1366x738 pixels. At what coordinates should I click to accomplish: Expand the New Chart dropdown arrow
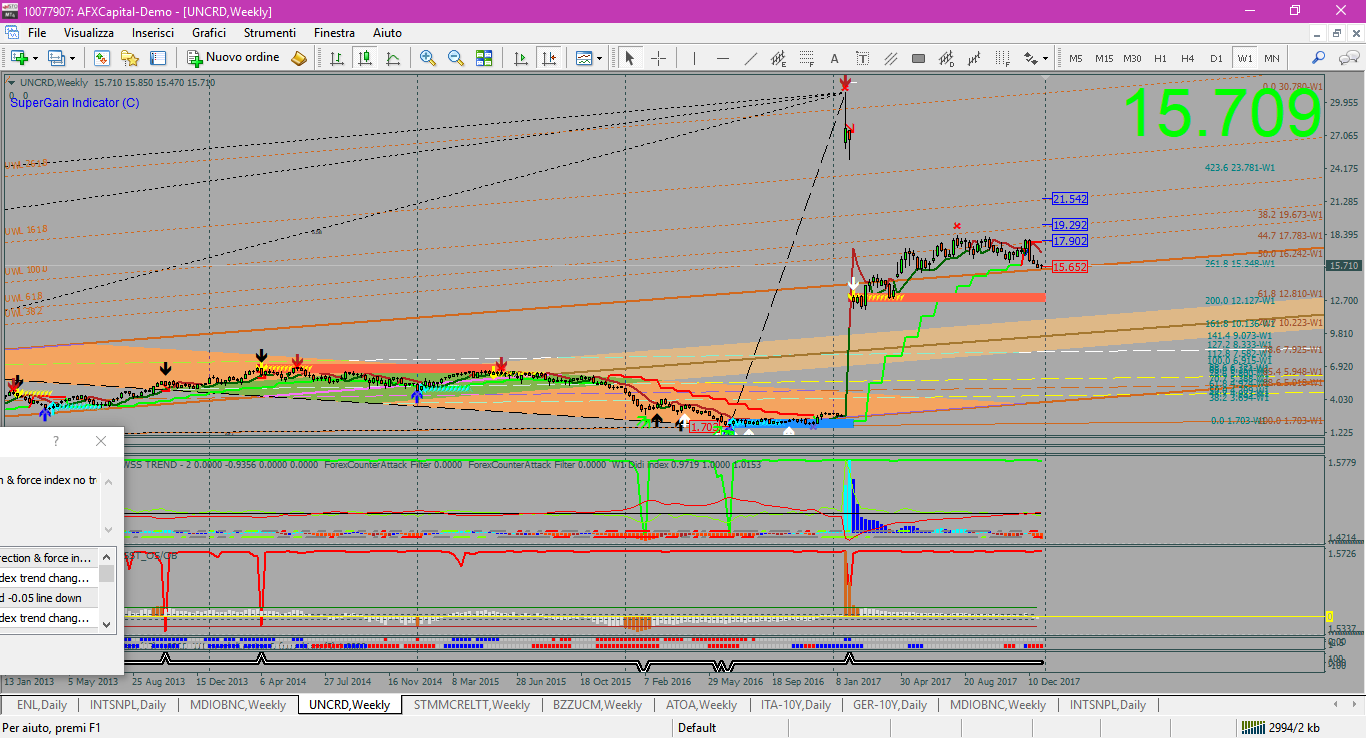34,58
